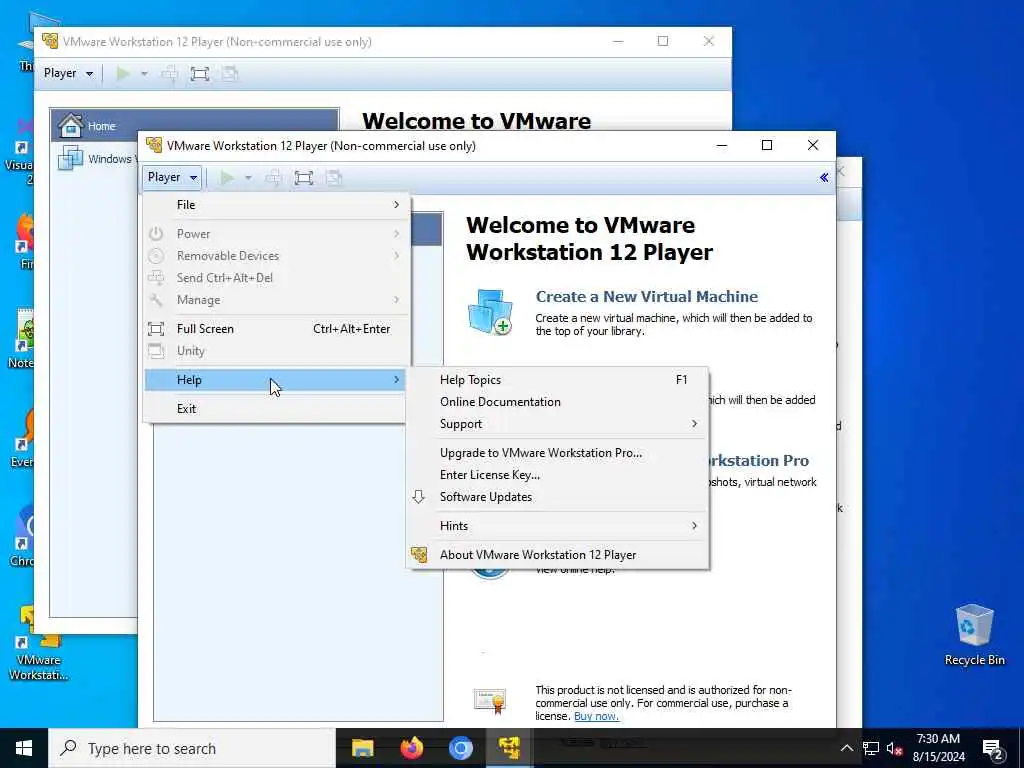Viewport: 1024px width, 768px height.
Task: Expand the File submenu
Action: [x=276, y=204]
